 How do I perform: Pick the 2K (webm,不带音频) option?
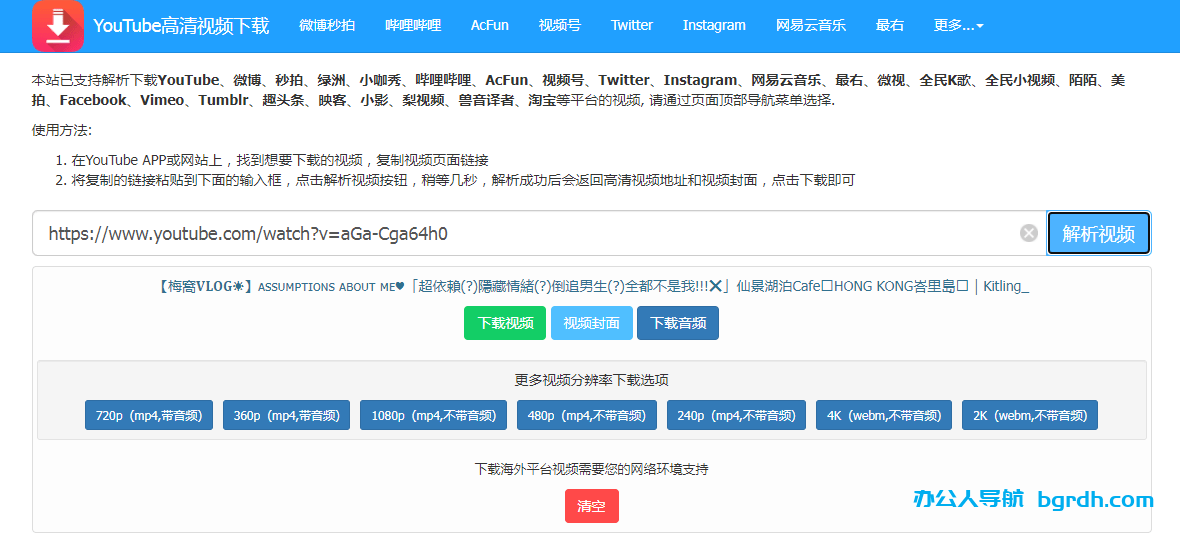tap(1030, 415)
